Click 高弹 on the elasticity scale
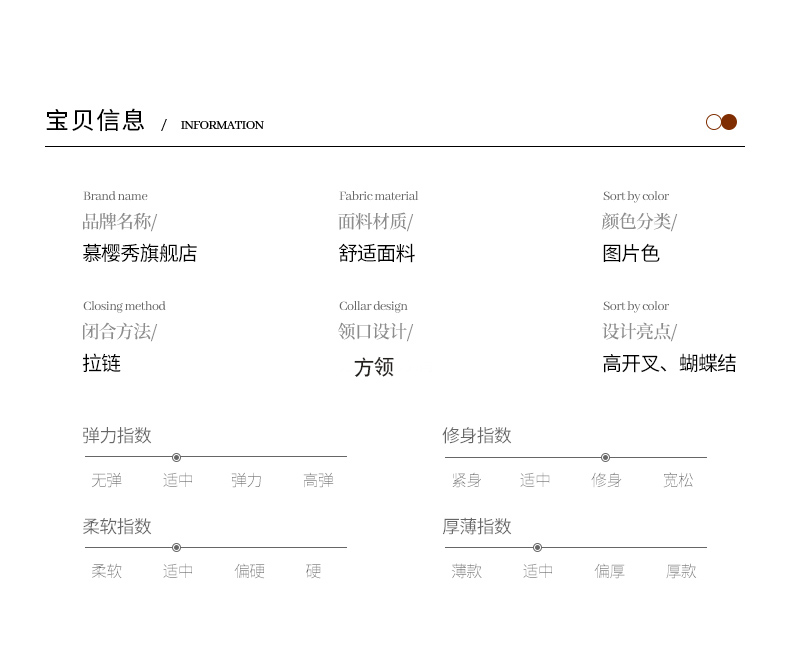The width and height of the screenshot is (790, 659). [318, 480]
